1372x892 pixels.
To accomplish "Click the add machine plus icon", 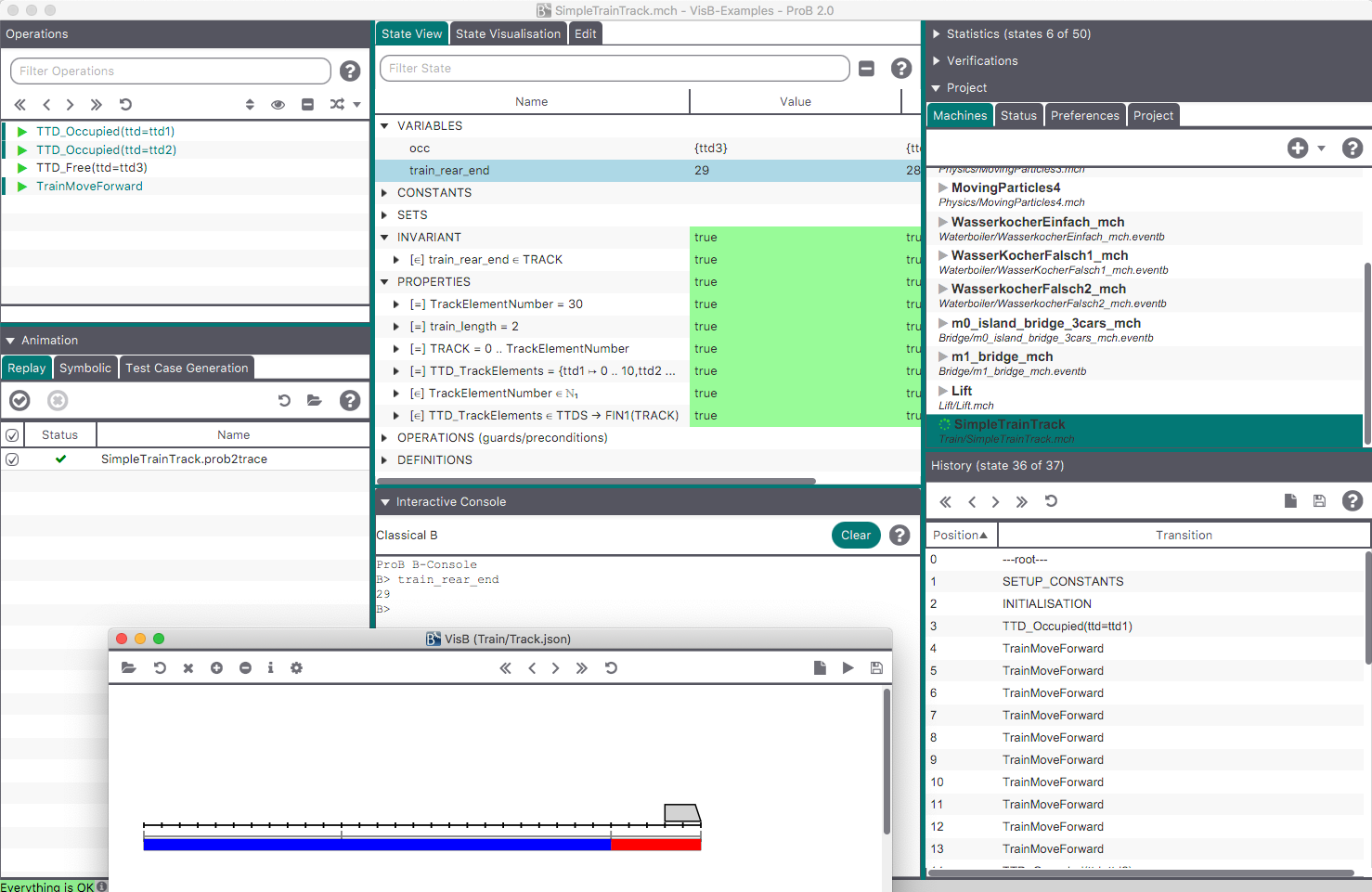I will pyautogui.click(x=1297, y=149).
